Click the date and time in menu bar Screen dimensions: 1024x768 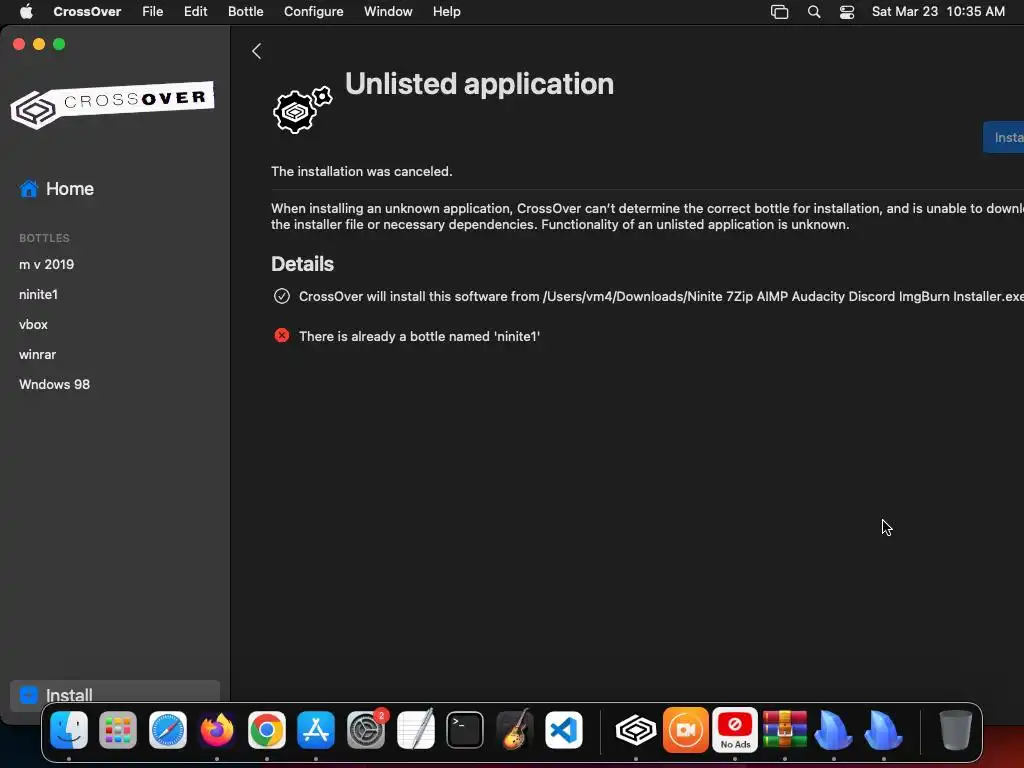point(938,11)
